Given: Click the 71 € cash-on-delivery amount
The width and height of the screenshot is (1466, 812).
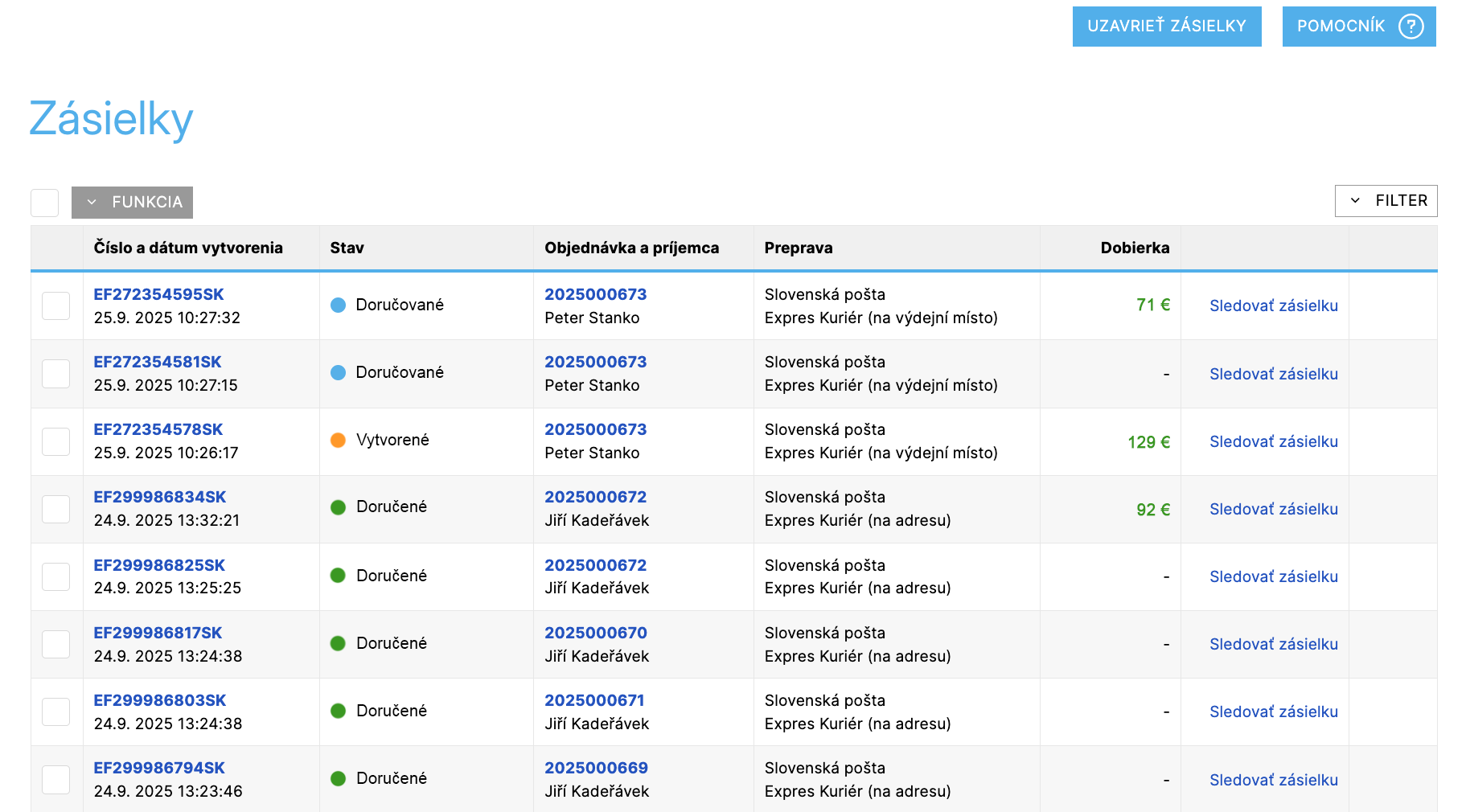Looking at the screenshot, I should (1153, 305).
